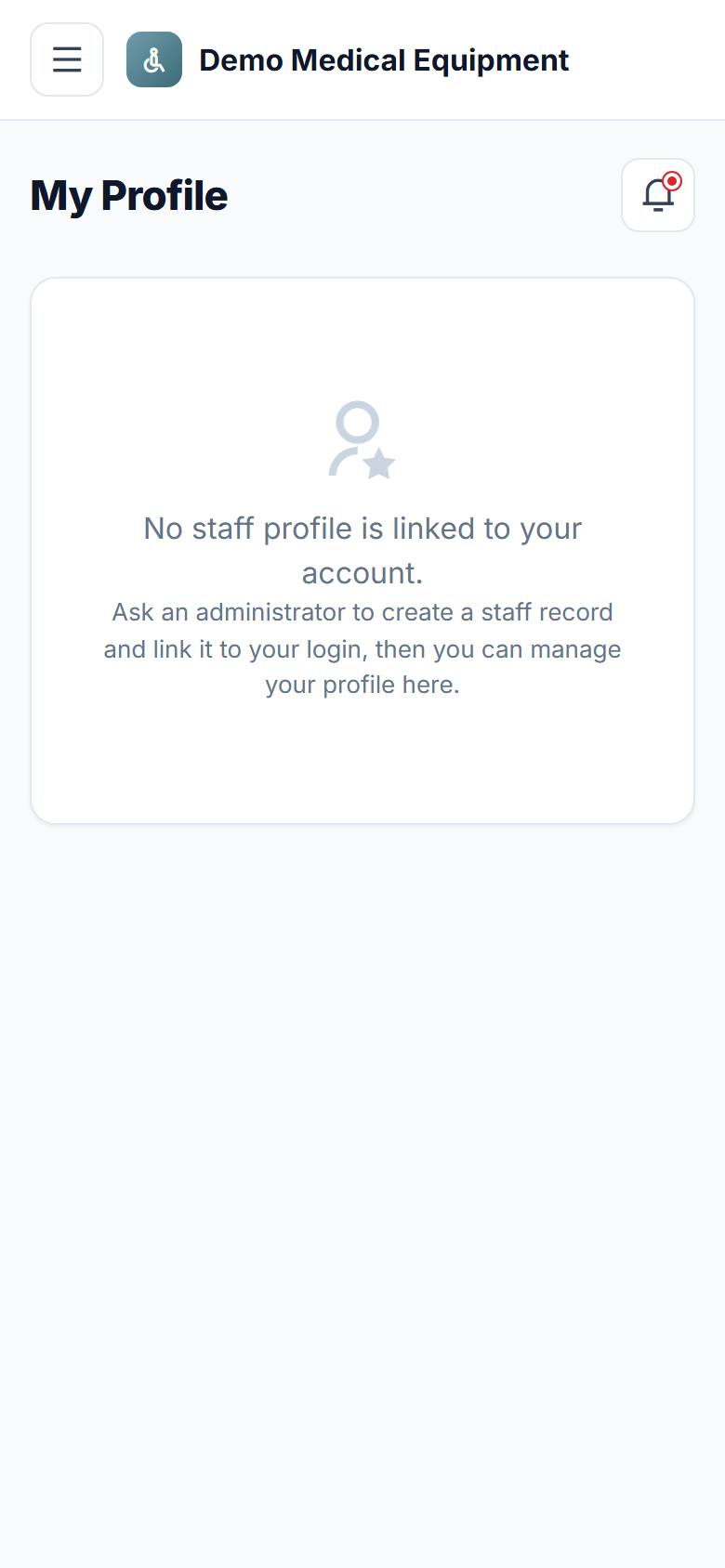Select the Demo Medical Equipment title
The height and width of the screenshot is (1568, 725).
coord(384,59)
